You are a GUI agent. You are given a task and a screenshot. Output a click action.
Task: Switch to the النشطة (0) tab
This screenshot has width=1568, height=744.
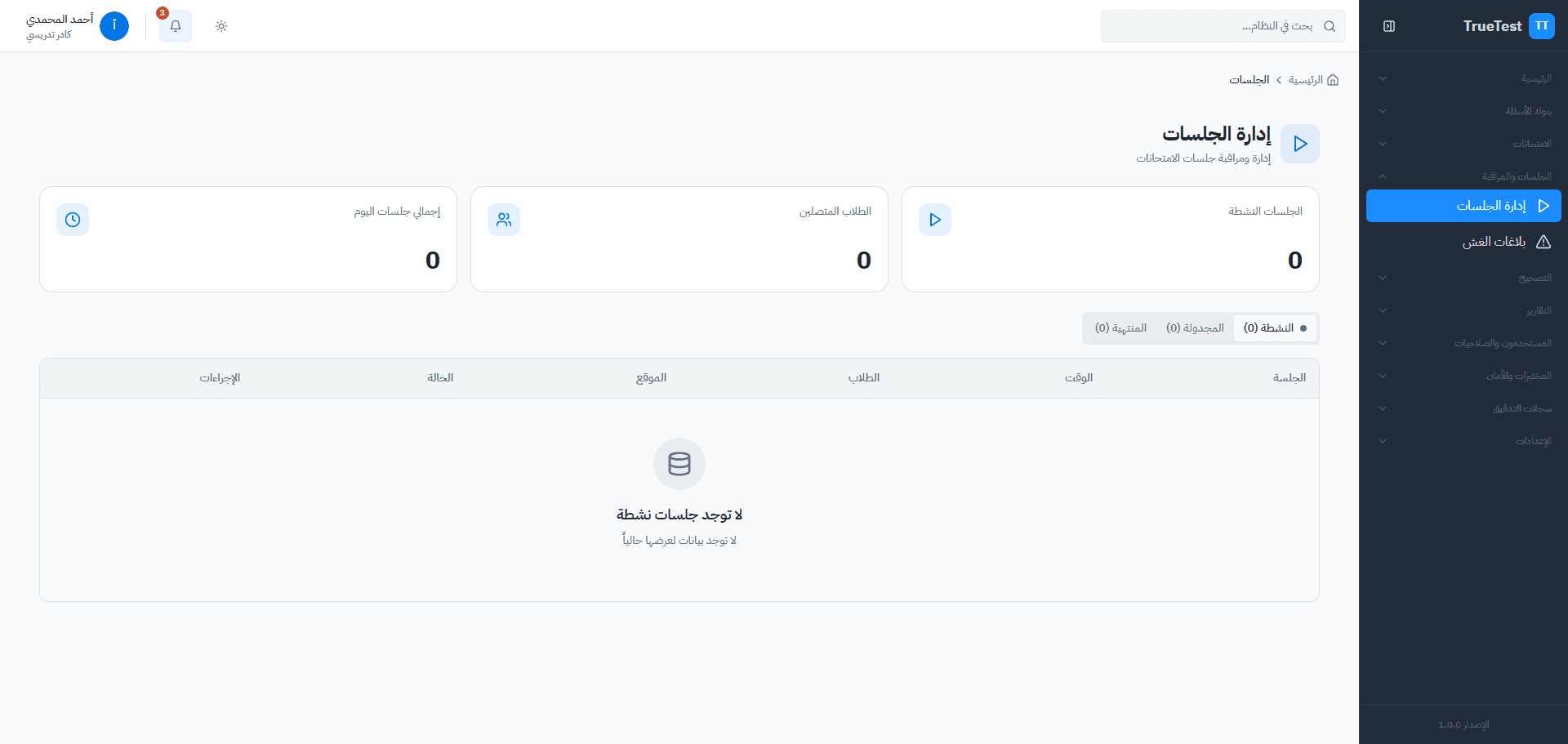pyautogui.click(x=1275, y=328)
